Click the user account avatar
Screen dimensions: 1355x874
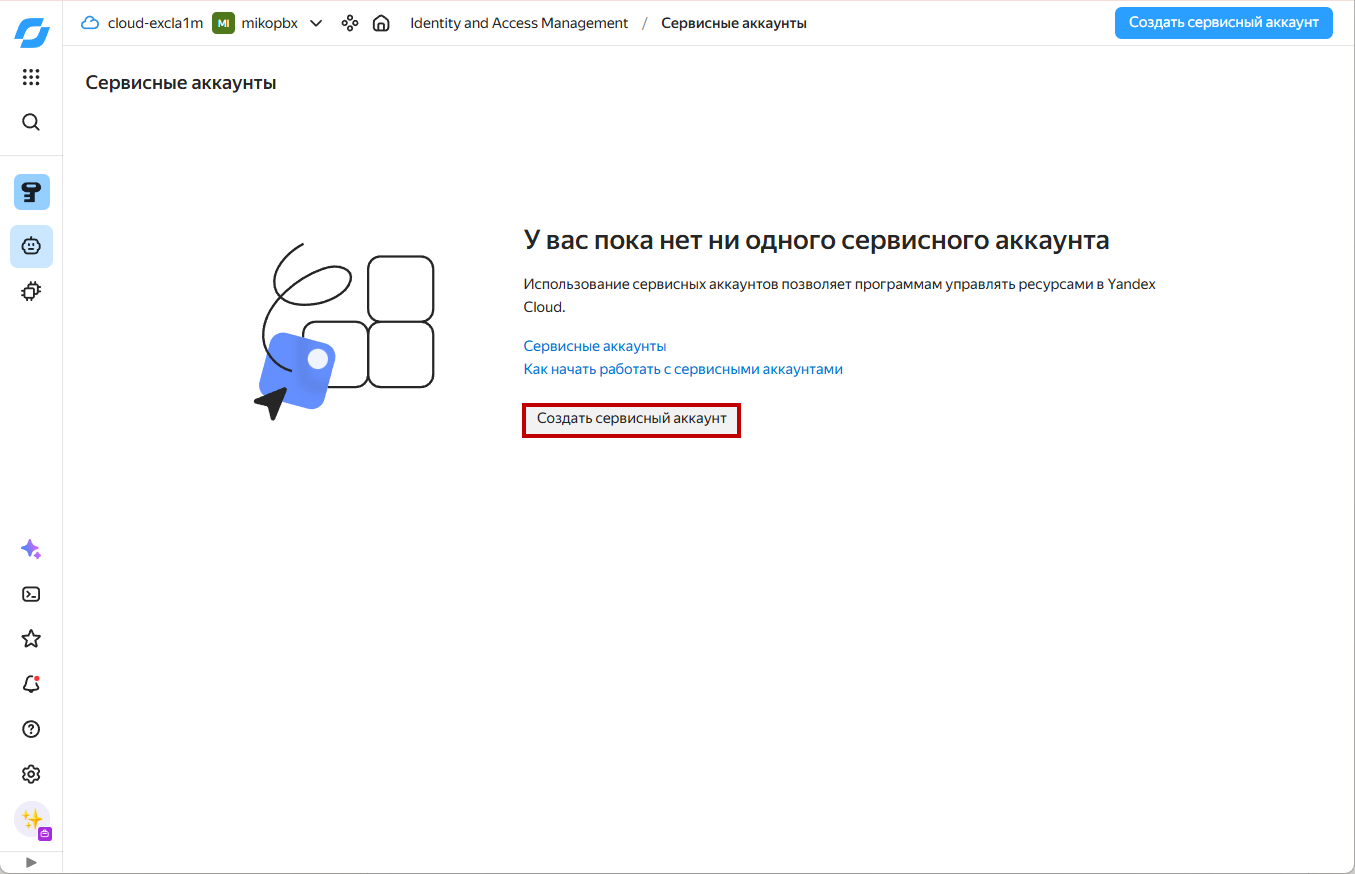31,820
